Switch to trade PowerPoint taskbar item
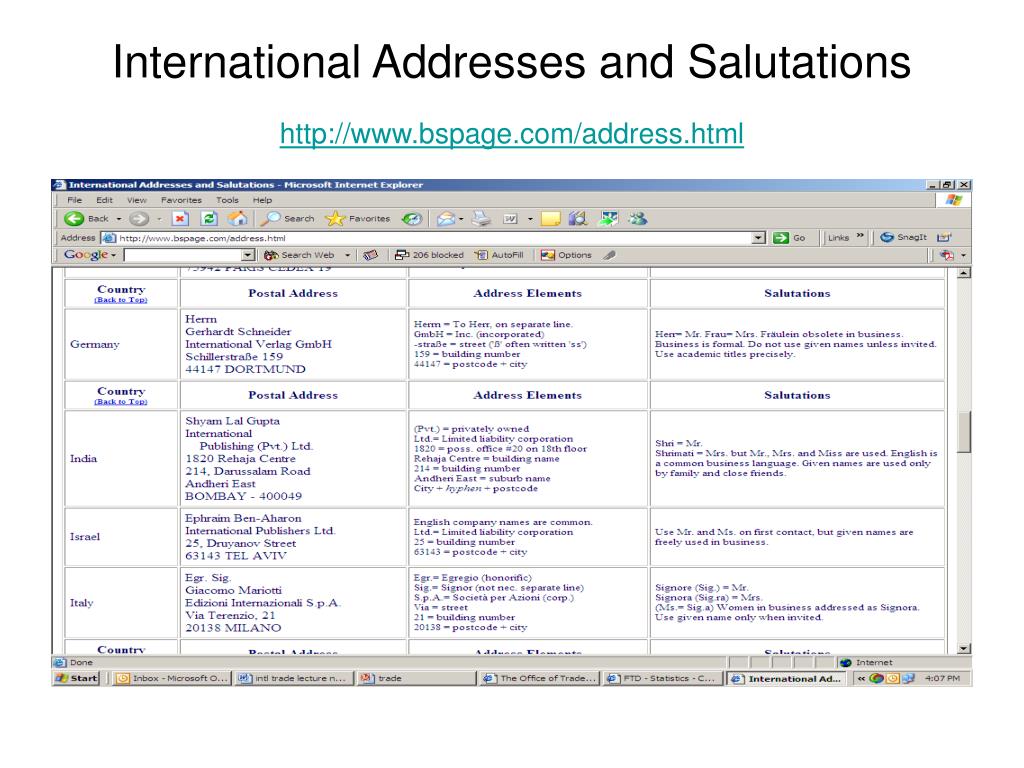 pyautogui.click(x=415, y=678)
